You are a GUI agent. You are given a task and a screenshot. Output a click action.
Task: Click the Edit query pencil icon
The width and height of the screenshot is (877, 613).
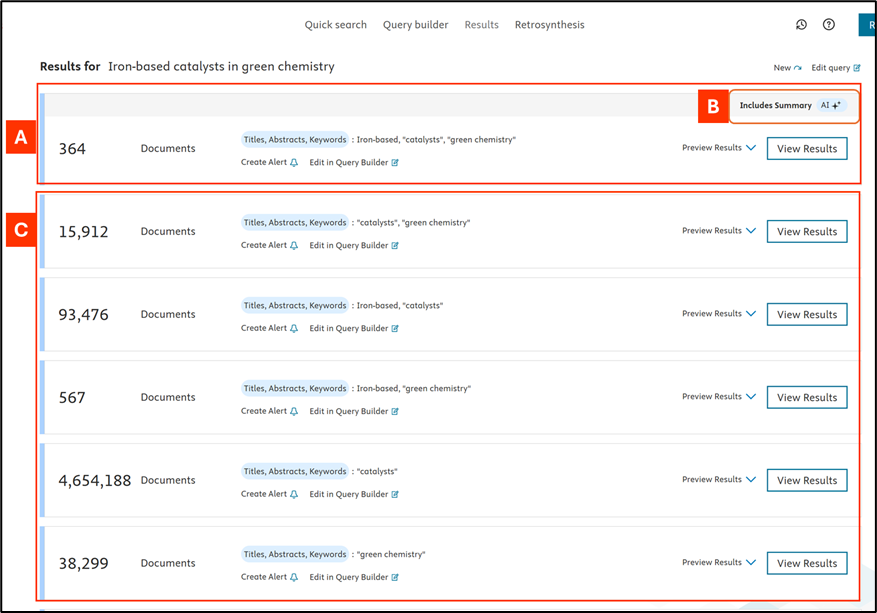(x=856, y=68)
